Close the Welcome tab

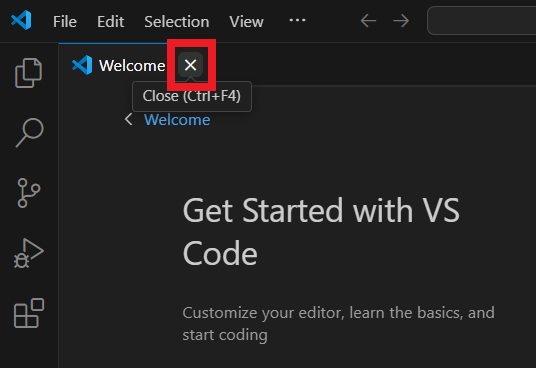190,65
